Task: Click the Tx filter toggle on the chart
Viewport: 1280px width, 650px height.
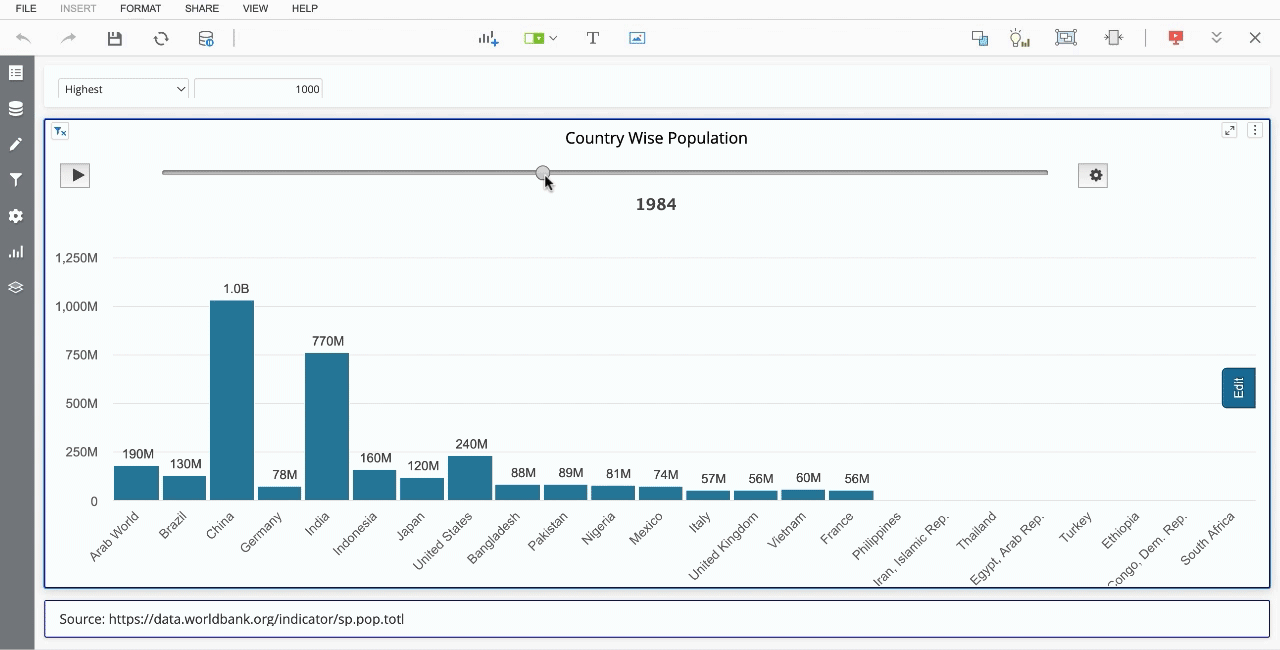Action: [x=59, y=131]
